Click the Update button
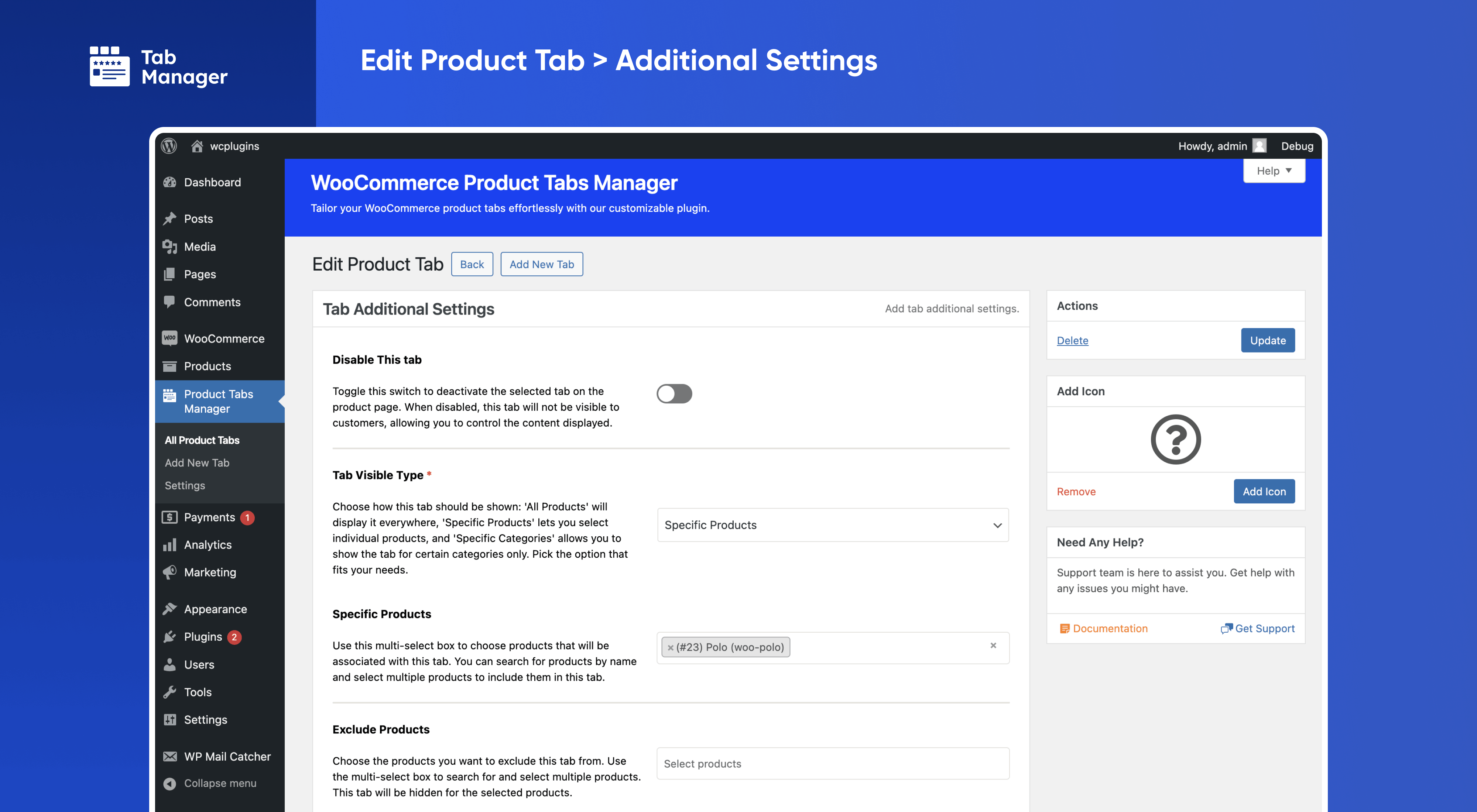 [1268, 340]
